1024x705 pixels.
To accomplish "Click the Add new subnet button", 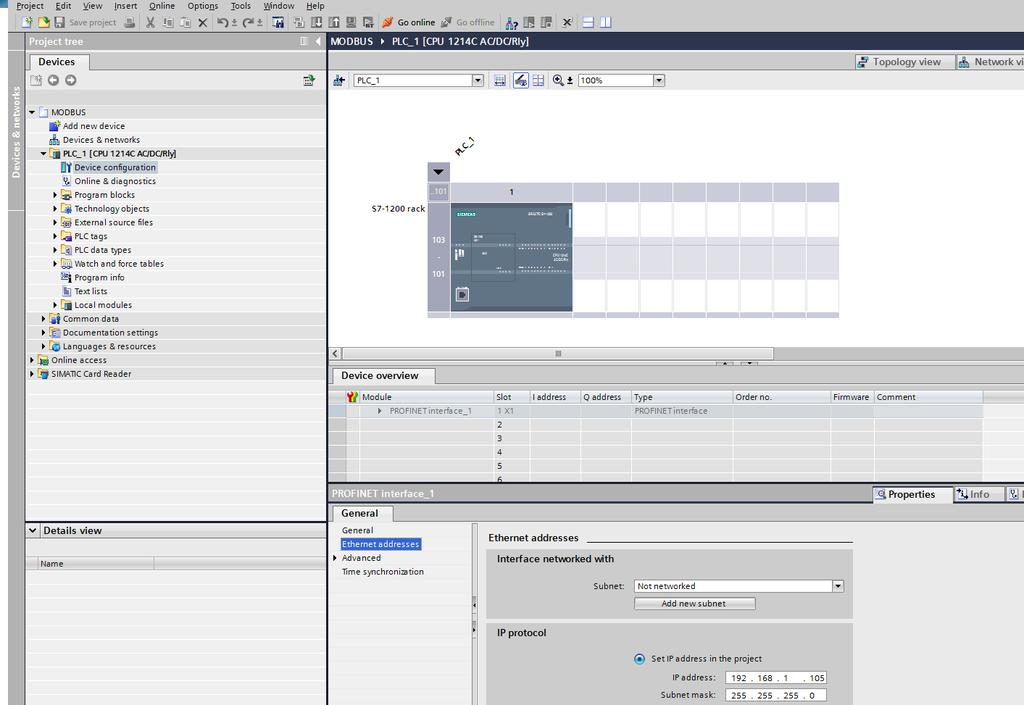I will pos(694,604).
